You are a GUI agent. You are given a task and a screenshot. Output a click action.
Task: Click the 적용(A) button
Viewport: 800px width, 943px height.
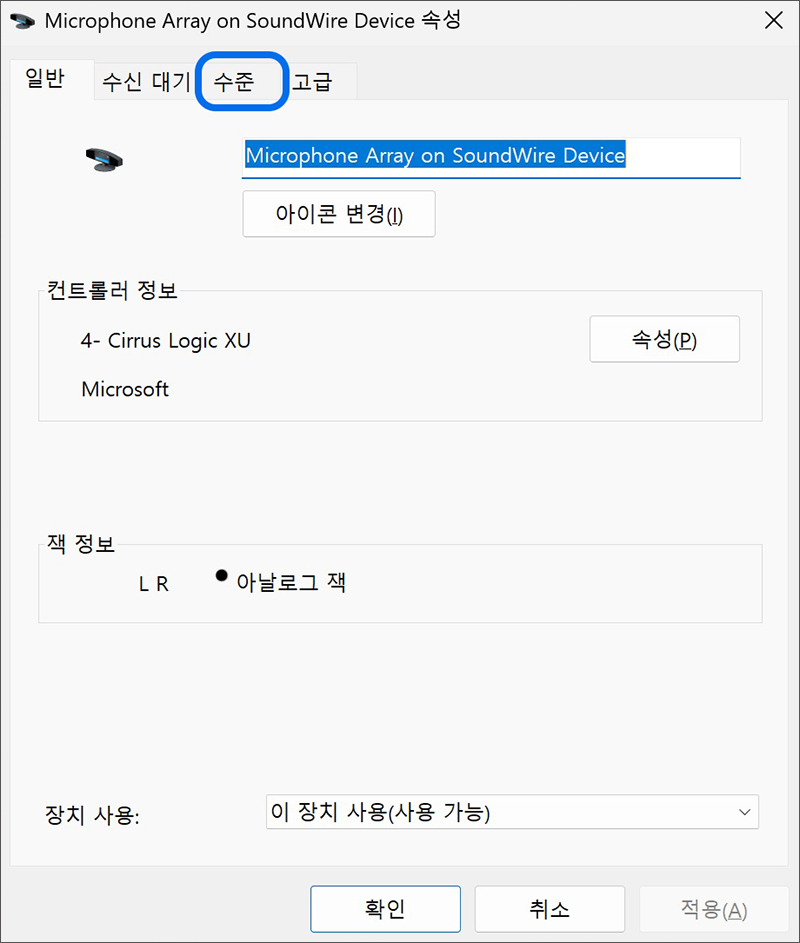[713, 909]
